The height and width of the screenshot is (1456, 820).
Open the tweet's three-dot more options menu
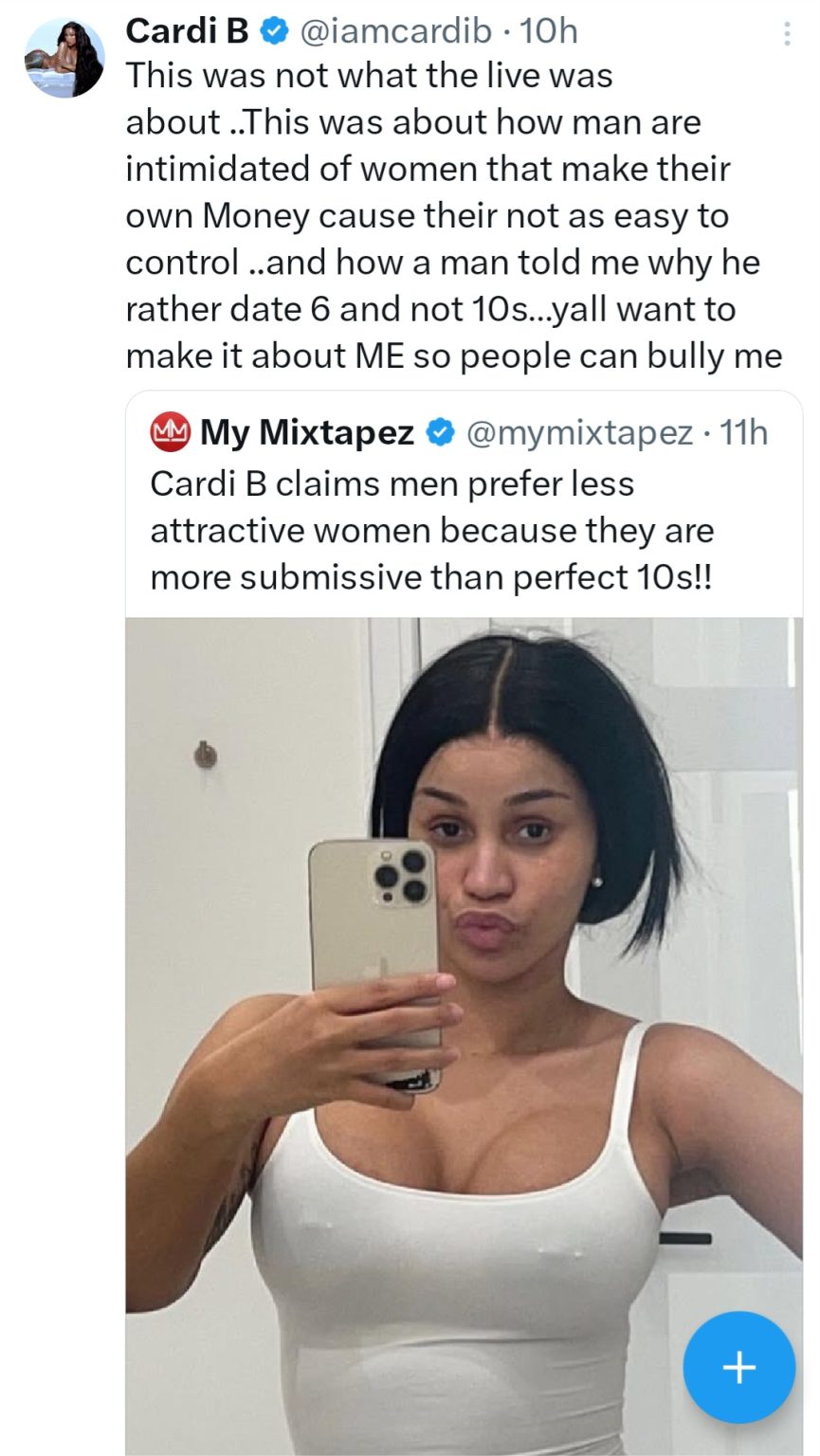tap(786, 34)
